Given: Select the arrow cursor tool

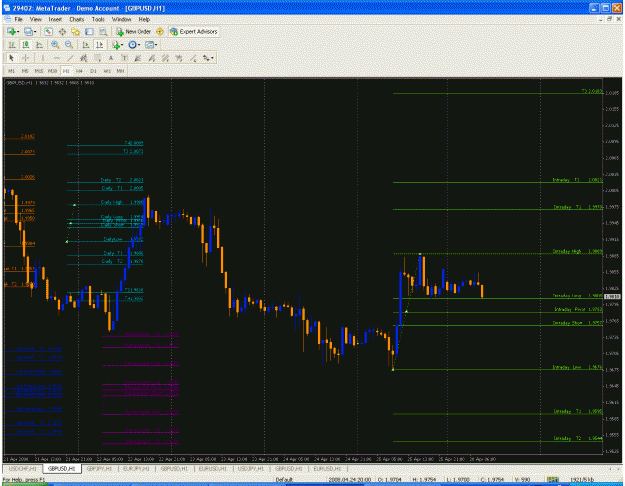Looking at the screenshot, I should [x=12, y=58].
